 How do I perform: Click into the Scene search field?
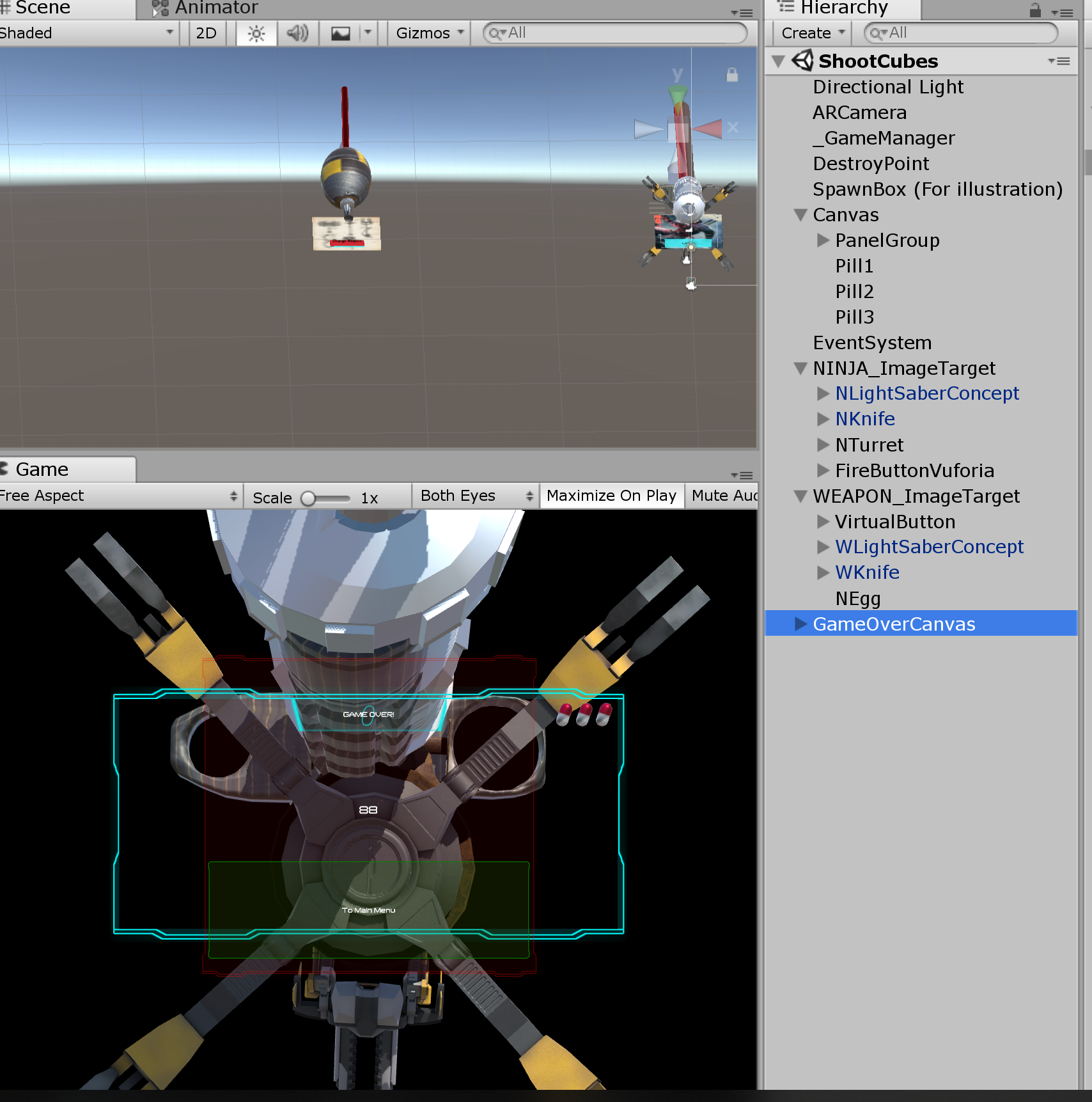click(615, 33)
